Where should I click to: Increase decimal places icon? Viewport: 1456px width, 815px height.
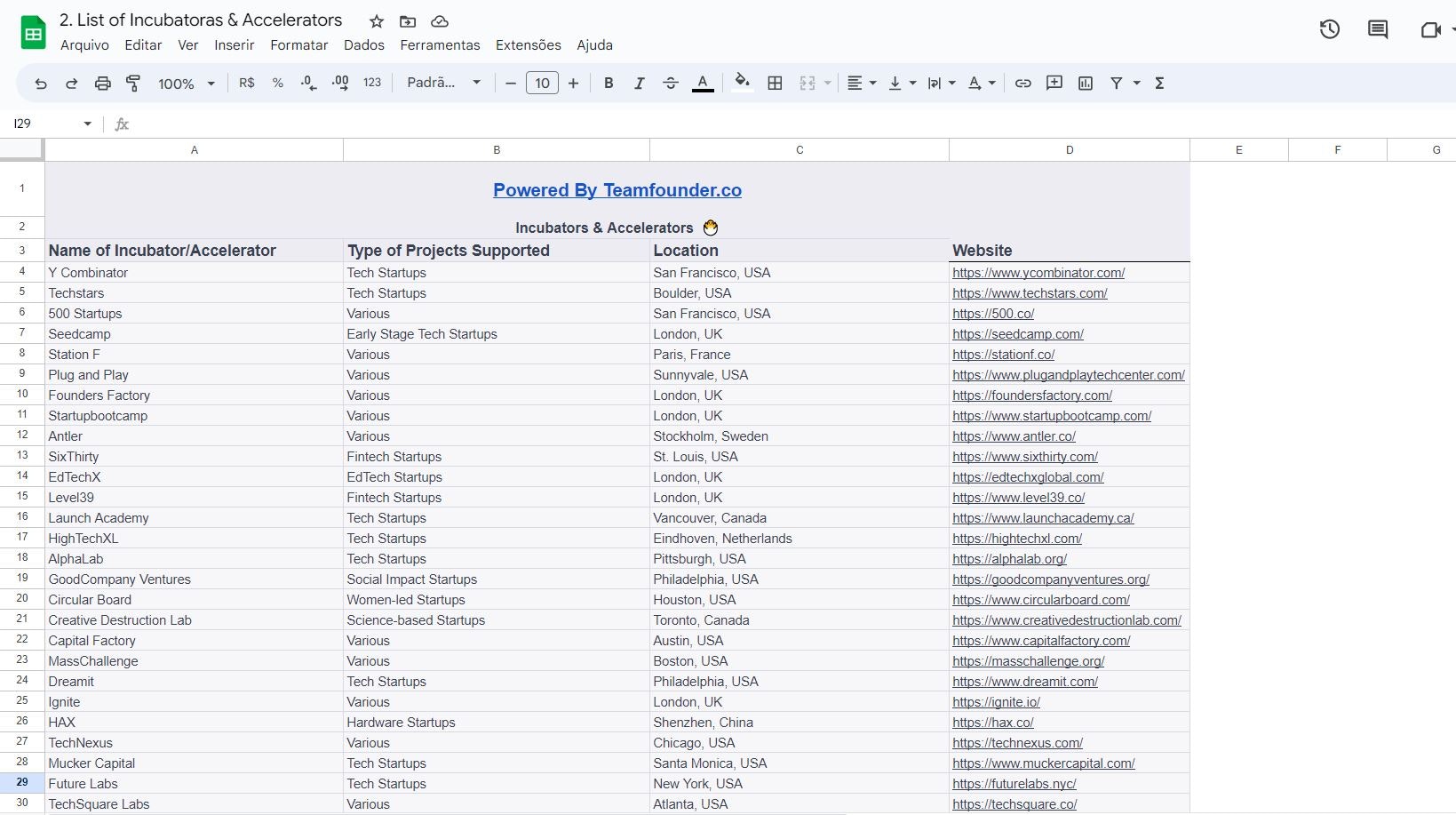[340, 83]
